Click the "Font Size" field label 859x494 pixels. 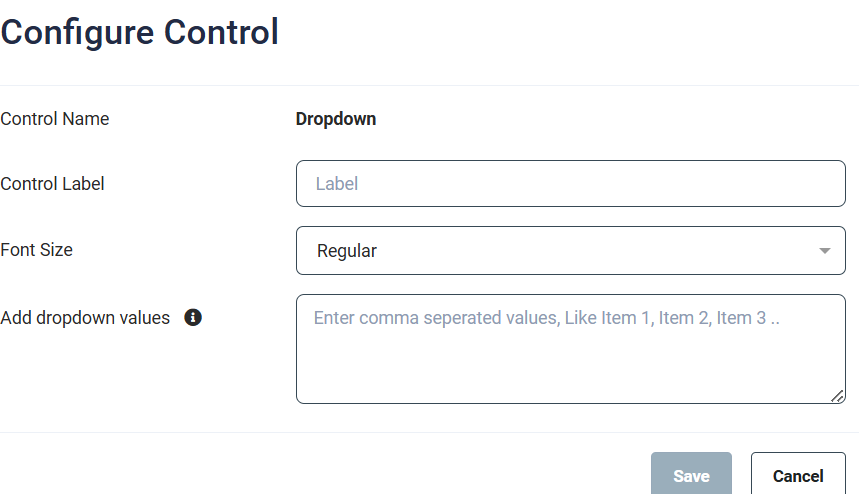37,250
